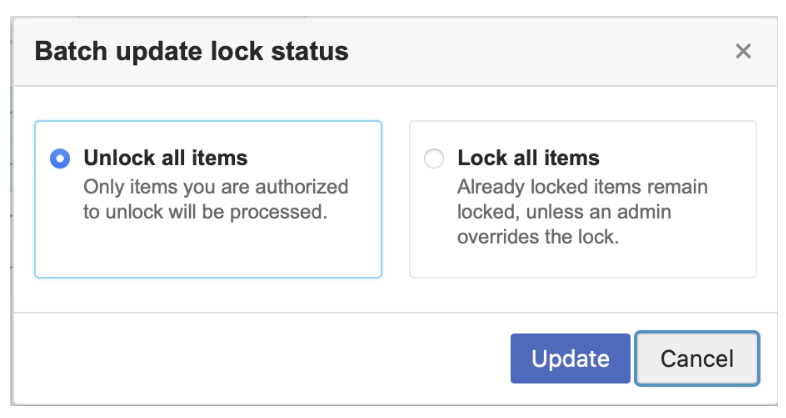Click the 'overrides the lock.' text line
This screenshot has height=418, width=786.
coord(538,237)
